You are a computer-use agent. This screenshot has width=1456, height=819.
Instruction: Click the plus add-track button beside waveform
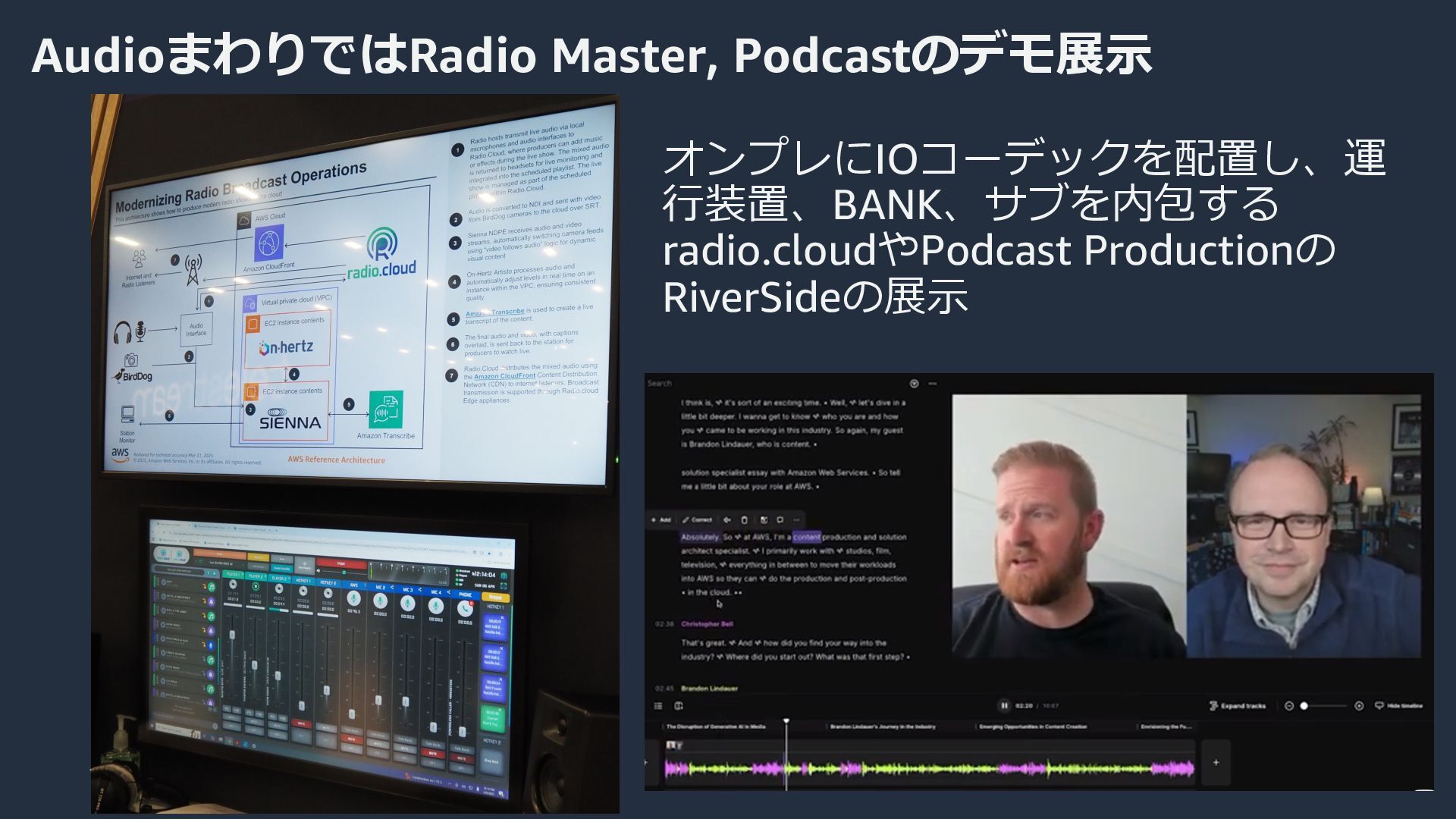(x=1216, y=762)
